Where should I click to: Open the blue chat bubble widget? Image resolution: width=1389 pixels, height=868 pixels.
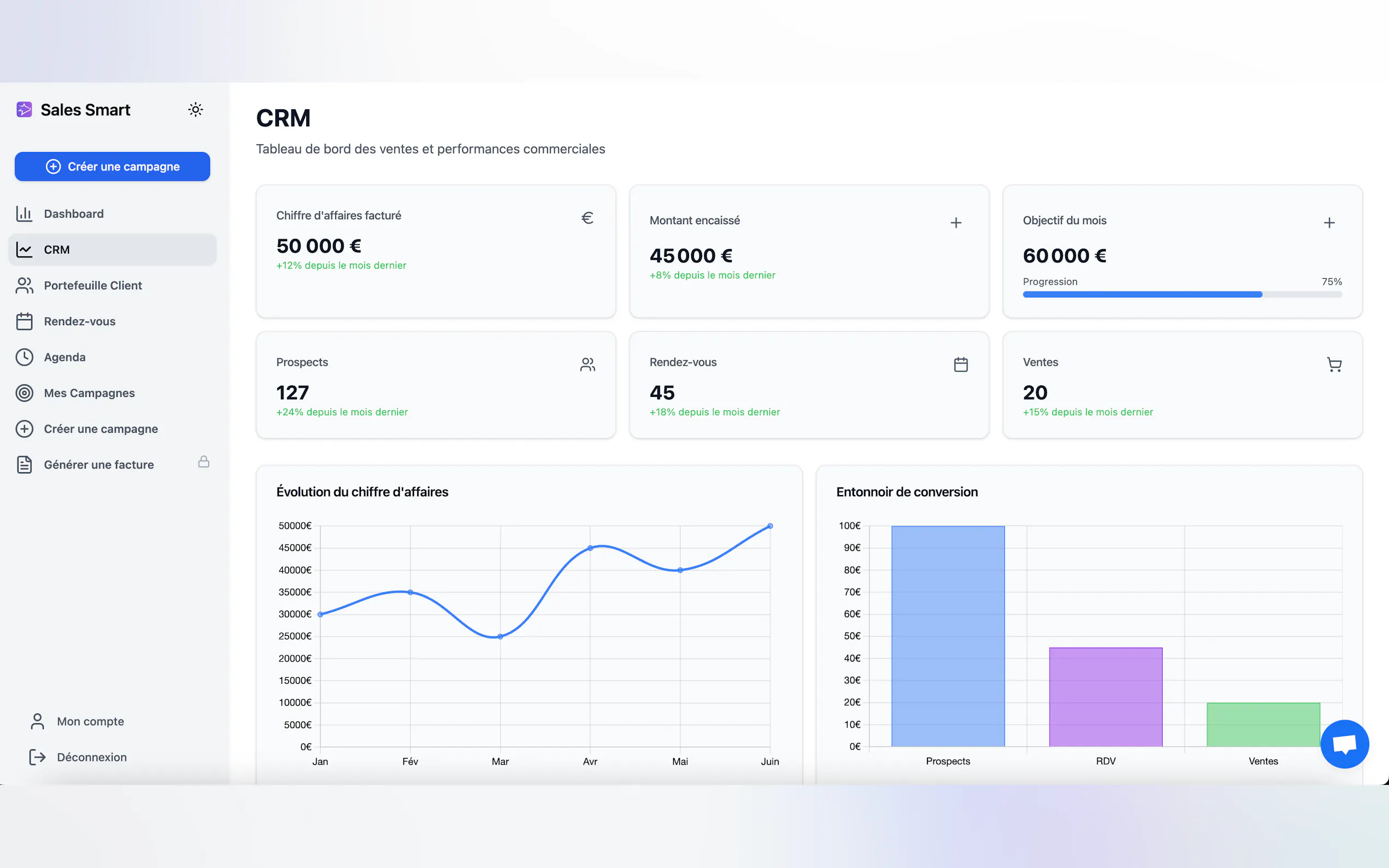tap(1344, 744)
